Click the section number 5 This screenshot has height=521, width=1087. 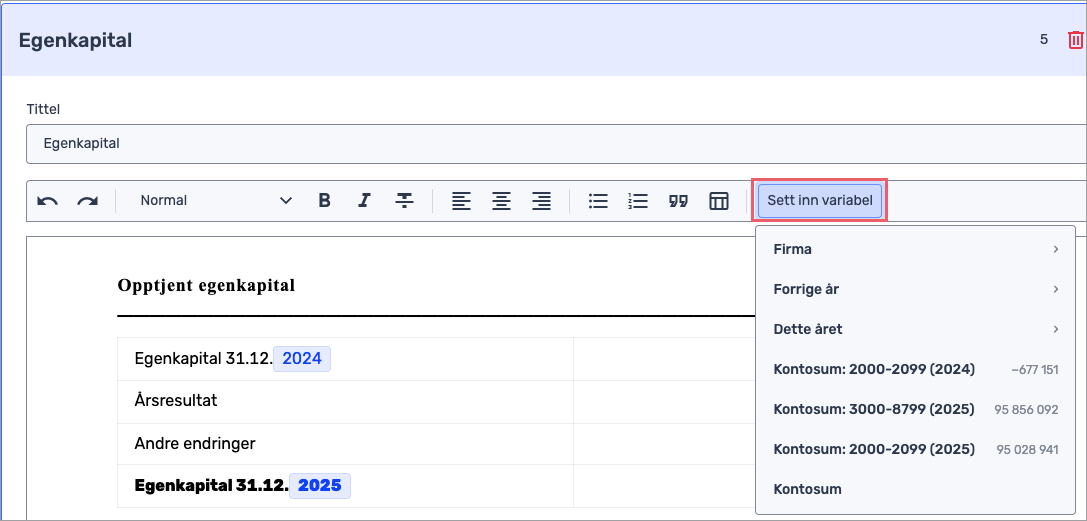tap(1044, 39)
